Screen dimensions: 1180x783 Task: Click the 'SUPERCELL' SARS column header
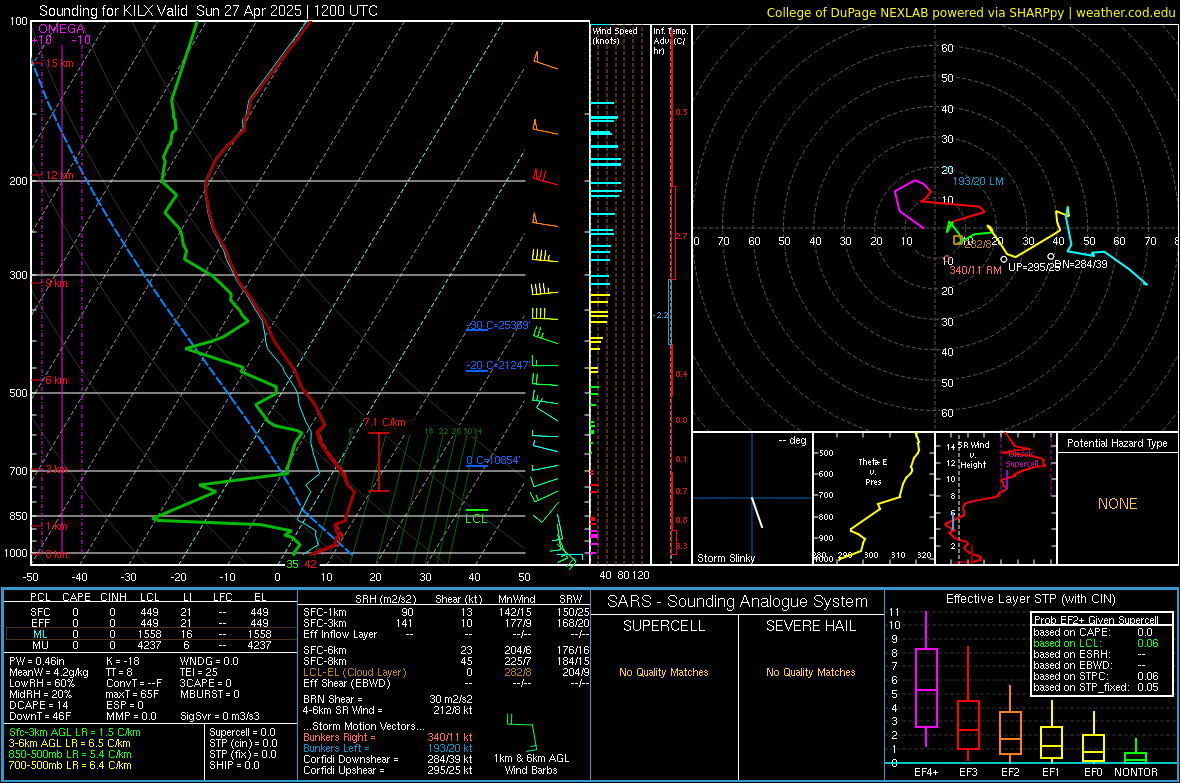(x=664, y=626)
